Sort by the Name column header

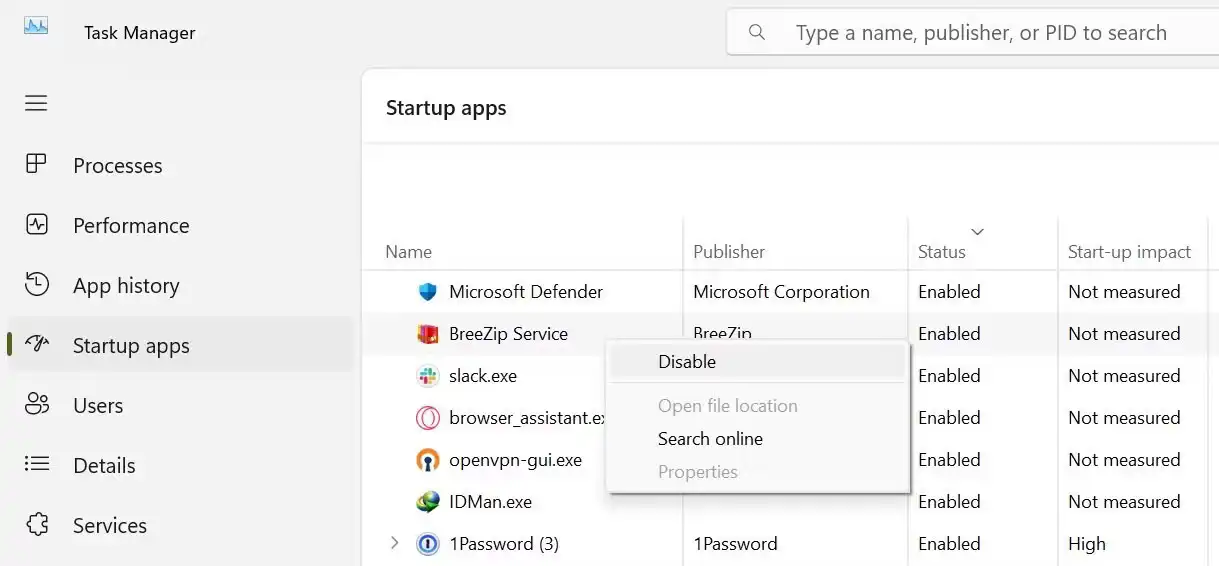pyautogui.click(x=409, y=252)
